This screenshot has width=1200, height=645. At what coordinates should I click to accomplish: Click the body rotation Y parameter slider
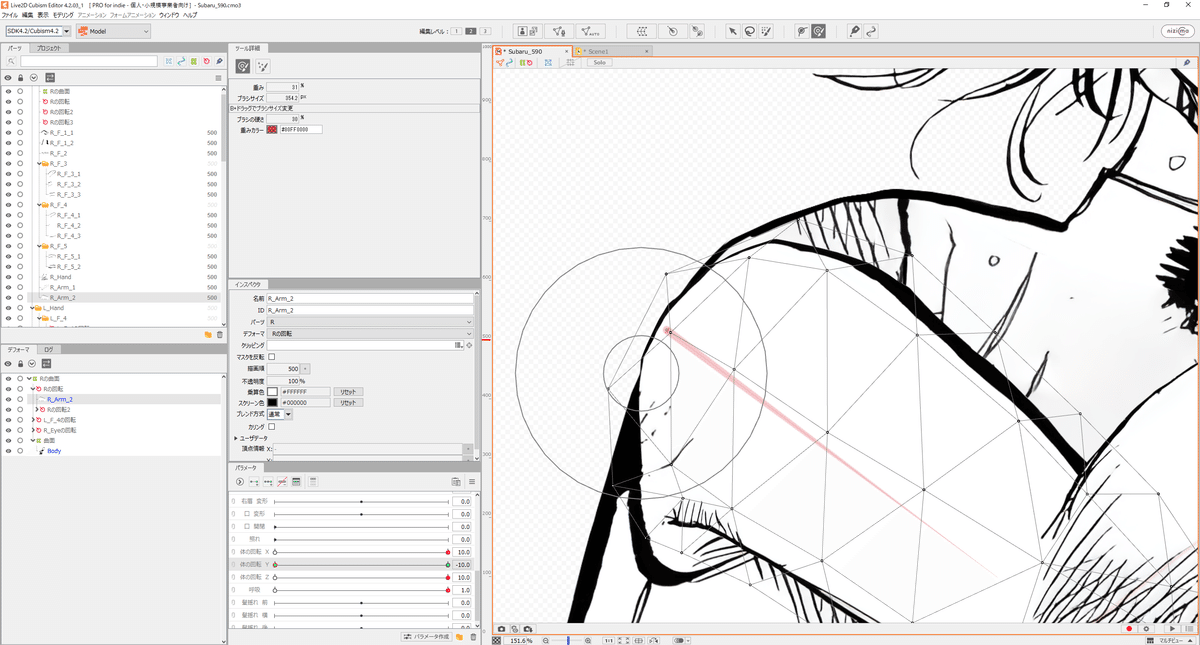361,565
